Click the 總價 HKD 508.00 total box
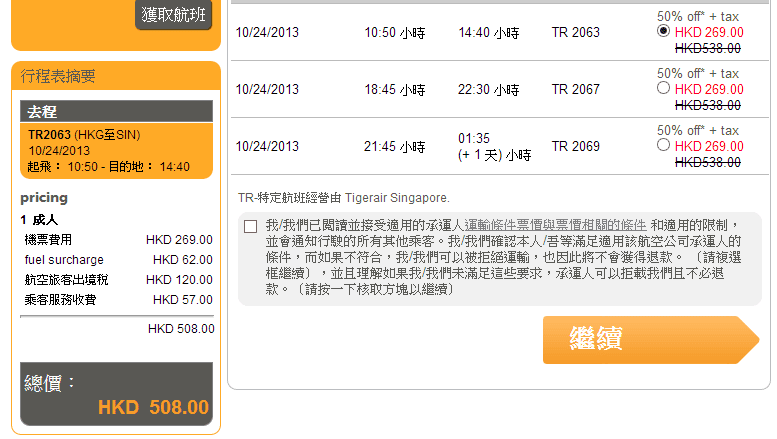 pyautogui.click(x=116, y=396)
